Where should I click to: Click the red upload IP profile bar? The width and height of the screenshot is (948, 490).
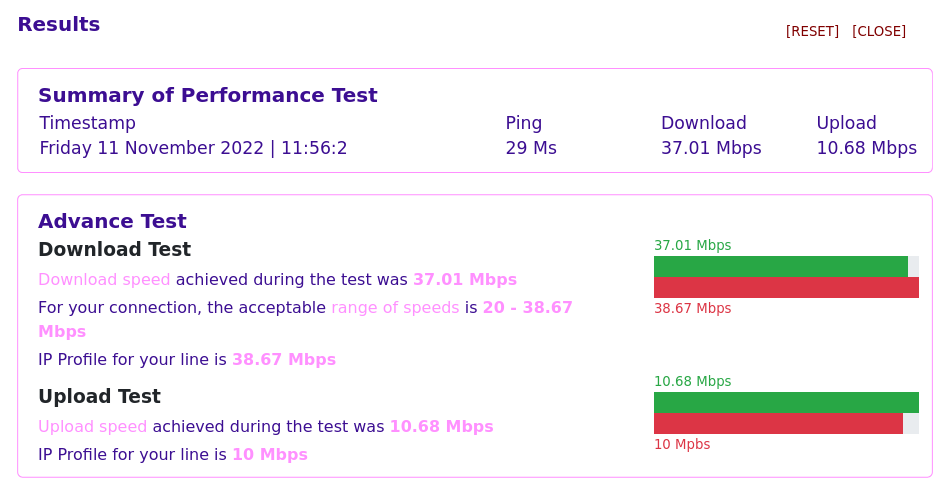pos(778,424)
